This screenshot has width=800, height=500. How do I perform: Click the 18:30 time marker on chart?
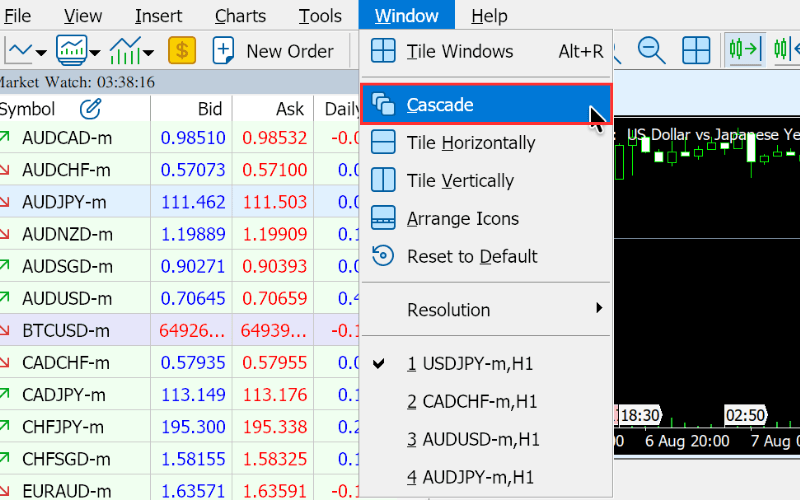click(640, 415)
